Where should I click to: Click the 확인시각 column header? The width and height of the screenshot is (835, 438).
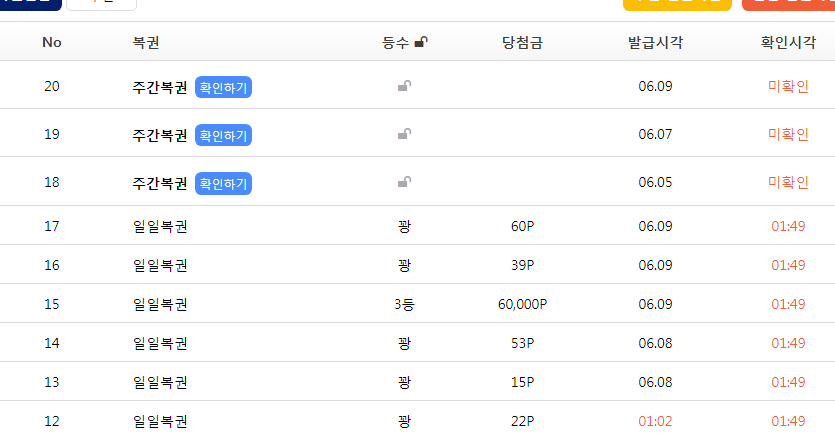[x=788, y=43]
